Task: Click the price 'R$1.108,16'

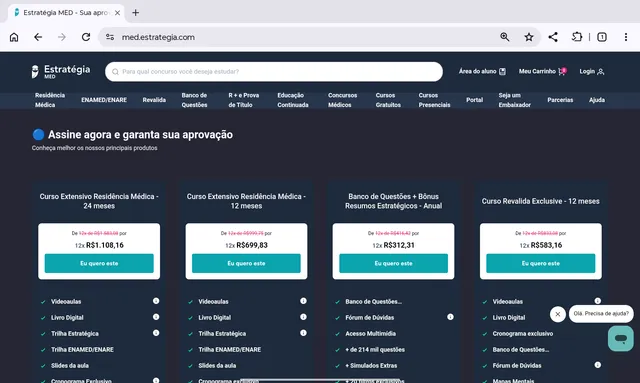Action: point(104,245)
